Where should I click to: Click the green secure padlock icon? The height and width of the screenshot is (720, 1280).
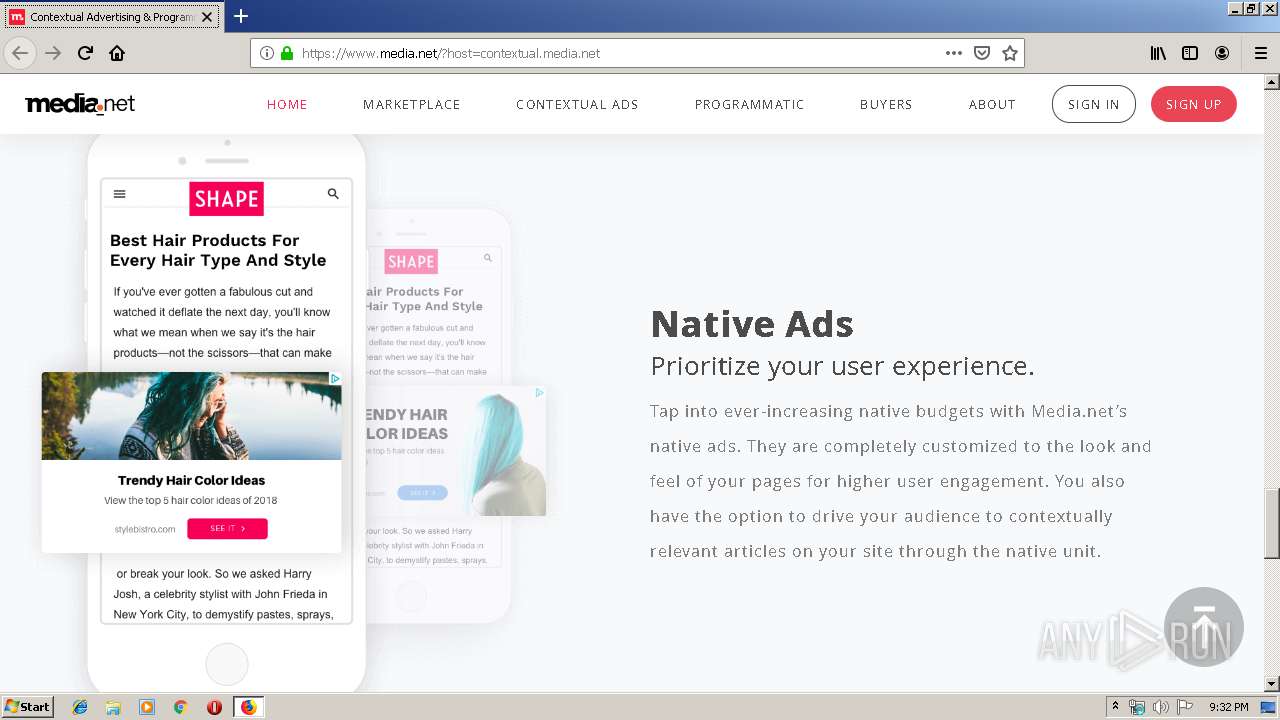[x=287, y=53]
